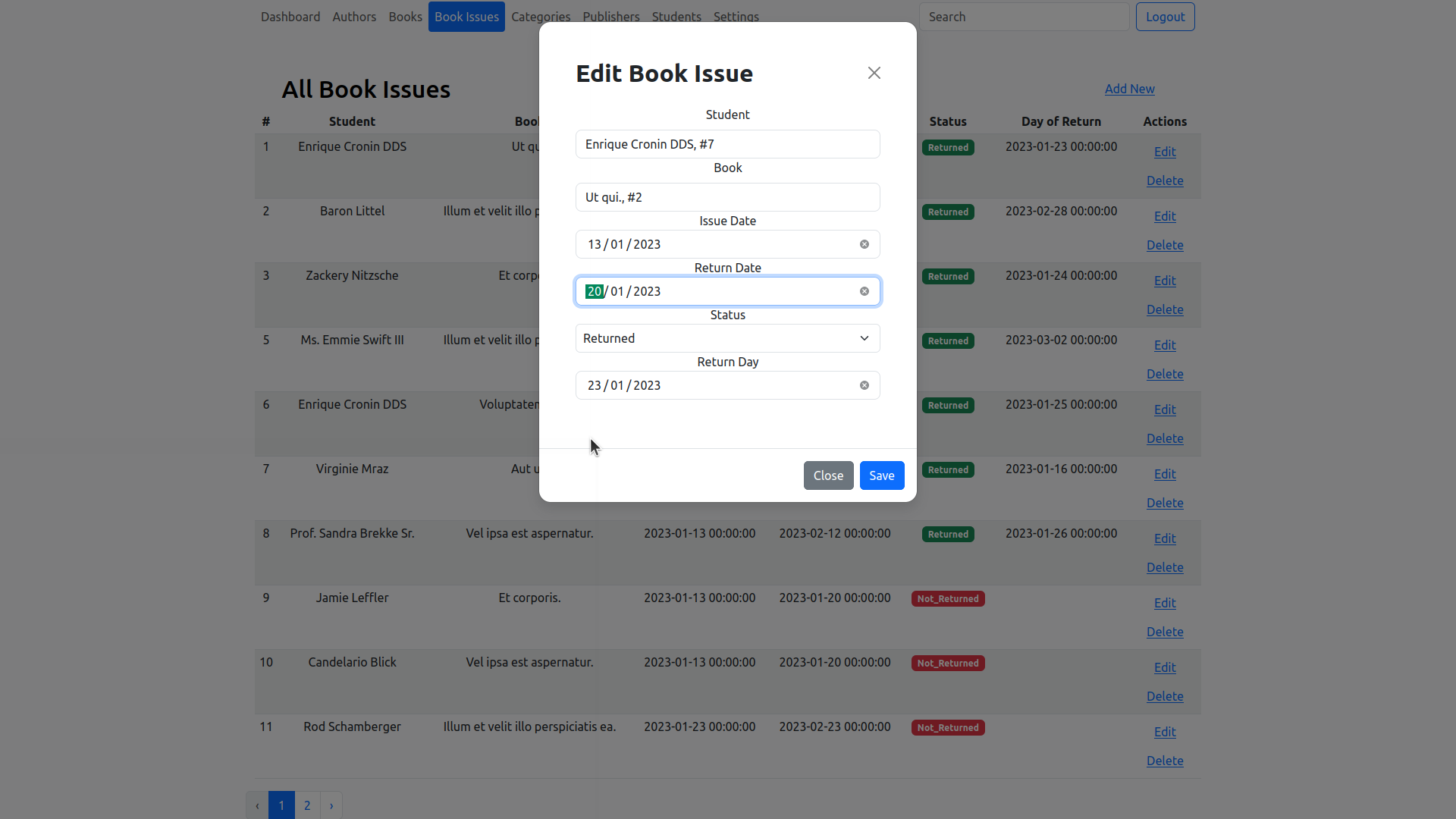Open the Dashboard nav item
Screen dimensions: 1456x819
290,17
